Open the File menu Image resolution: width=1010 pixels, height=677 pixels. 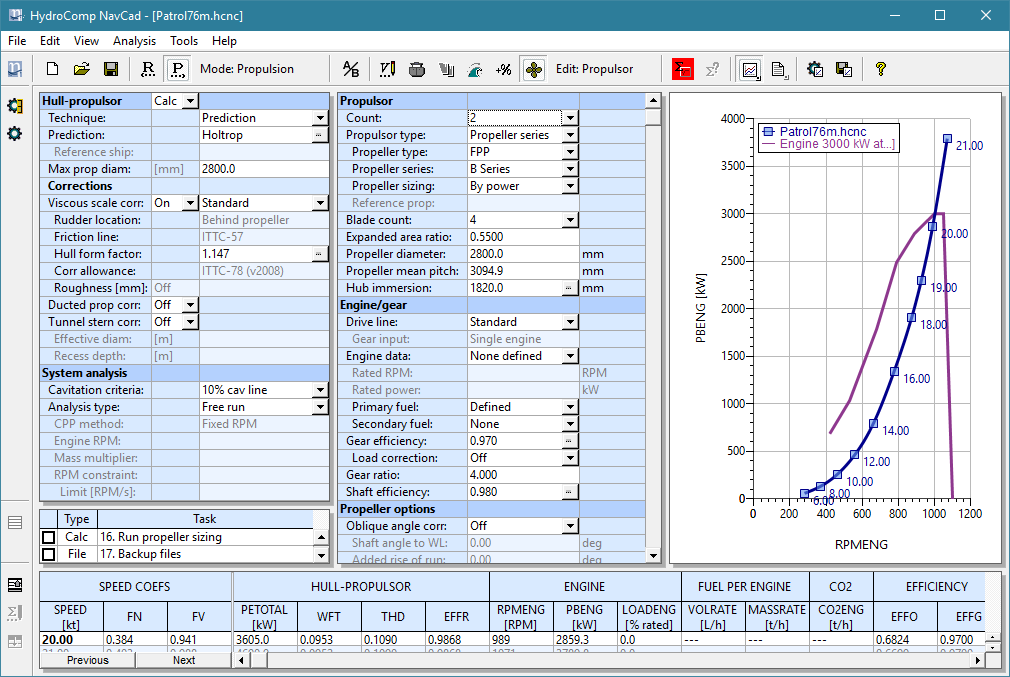[17, 41]
